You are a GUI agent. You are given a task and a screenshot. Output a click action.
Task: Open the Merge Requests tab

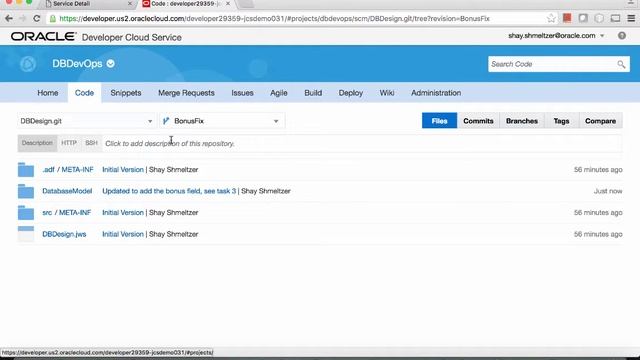click(x=186, y=93)
